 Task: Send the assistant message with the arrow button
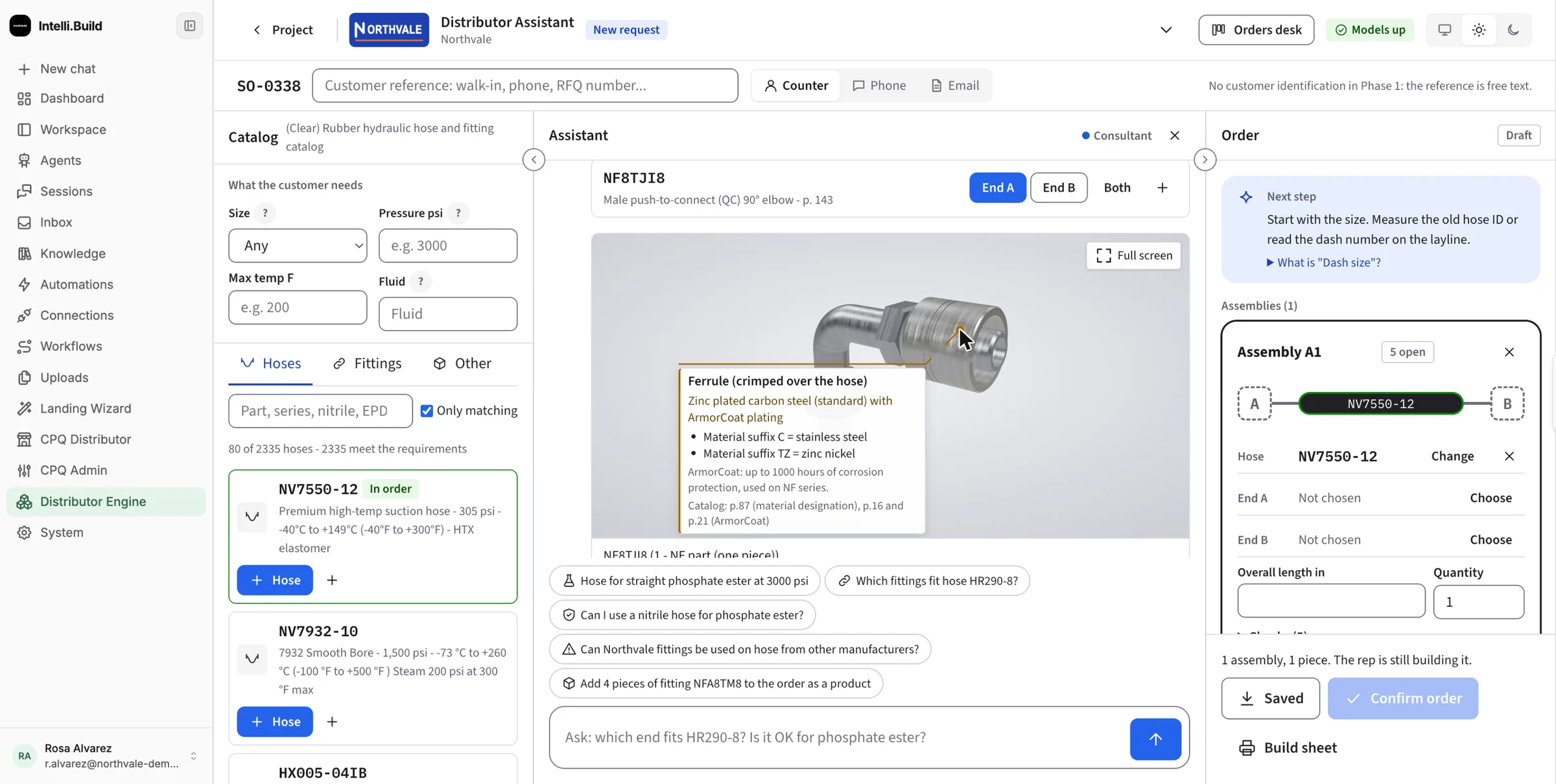coord(1155,739)
